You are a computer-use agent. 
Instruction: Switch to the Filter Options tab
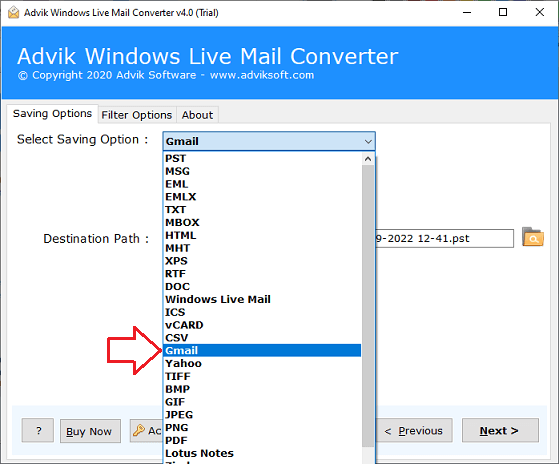tap(137, 115)
